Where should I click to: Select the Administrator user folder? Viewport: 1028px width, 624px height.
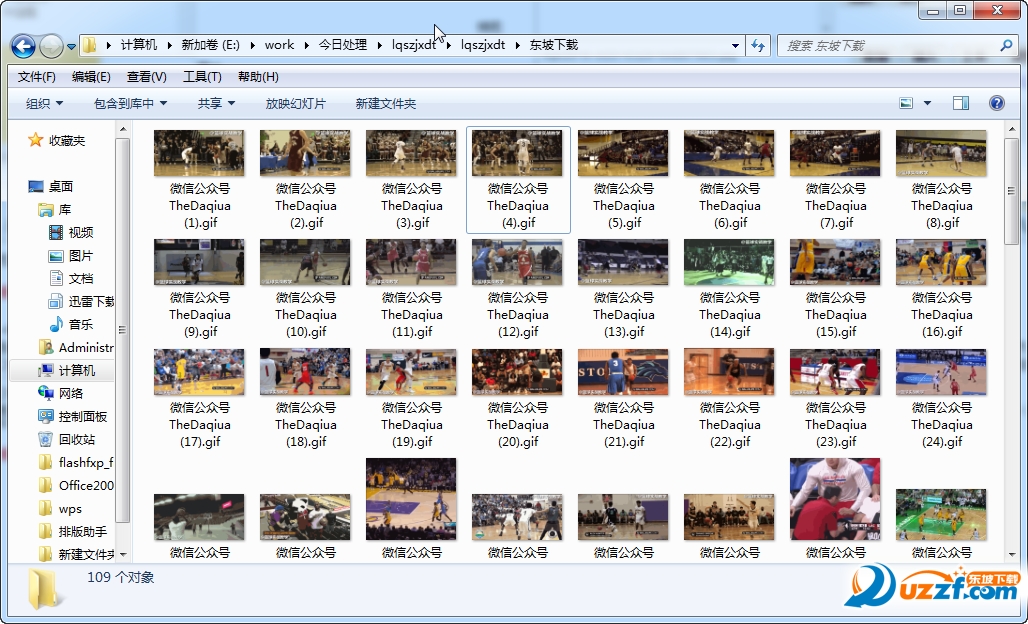pyautogui.click(x=76, y=347)
